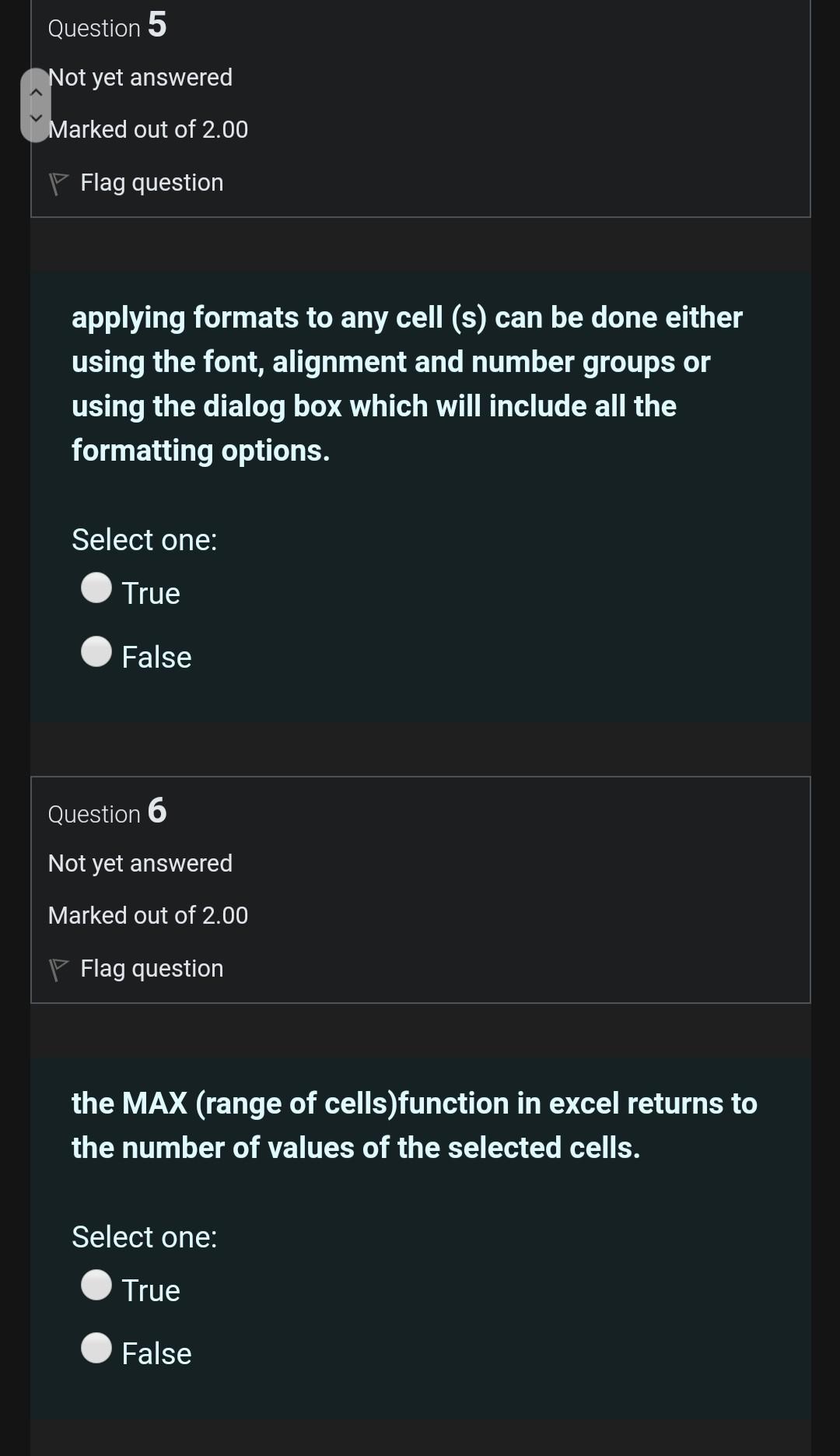Click the Question 5 heading
Screen dimensions: 840x1456
(x=107, y=26)
